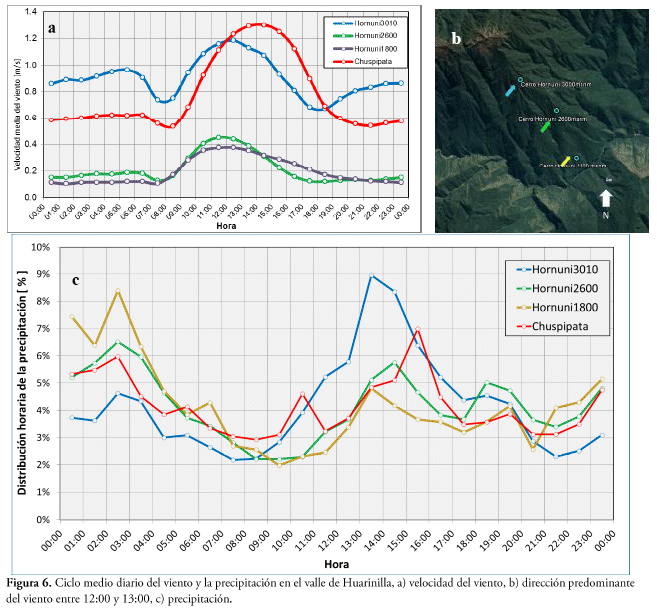This screenshot has width=657, height=609.
Task: Click the Cerro Hornuni 3000 msnm marker circle
Action: [x=521, y=79]
